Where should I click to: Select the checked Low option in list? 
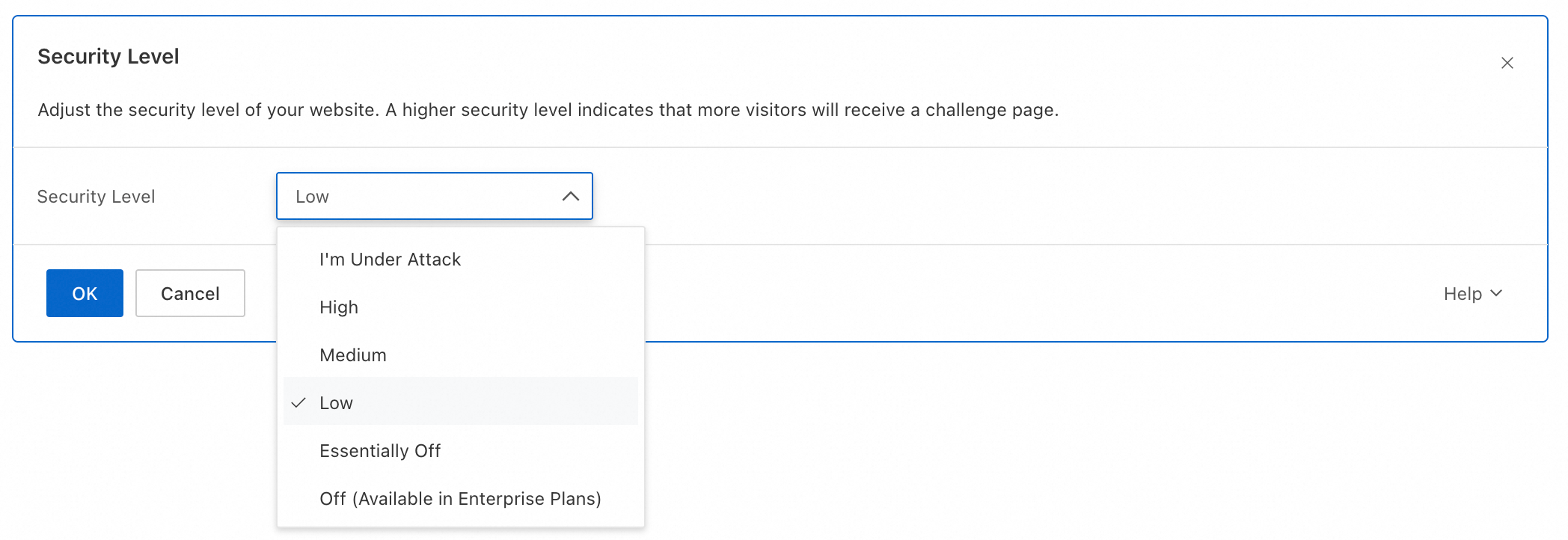click(336, 403)
